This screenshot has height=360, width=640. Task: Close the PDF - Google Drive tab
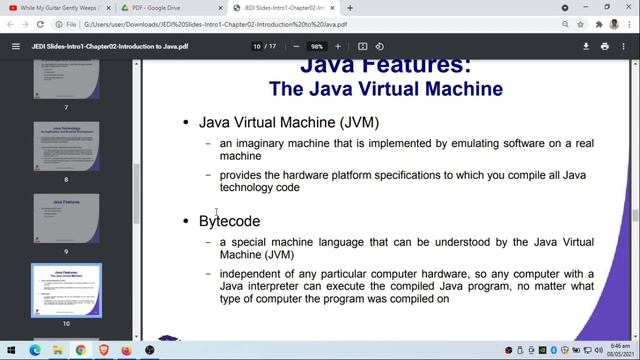[220, 8]
